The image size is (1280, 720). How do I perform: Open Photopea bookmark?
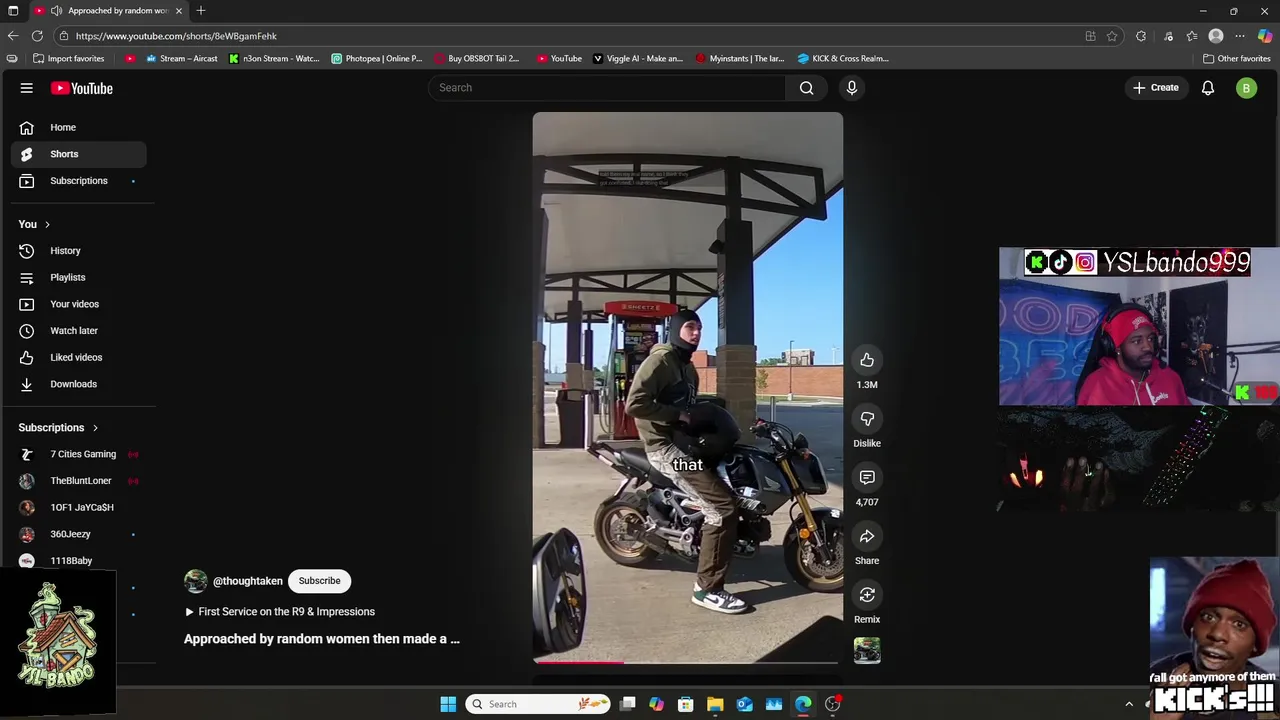click(x=377, y=59)
